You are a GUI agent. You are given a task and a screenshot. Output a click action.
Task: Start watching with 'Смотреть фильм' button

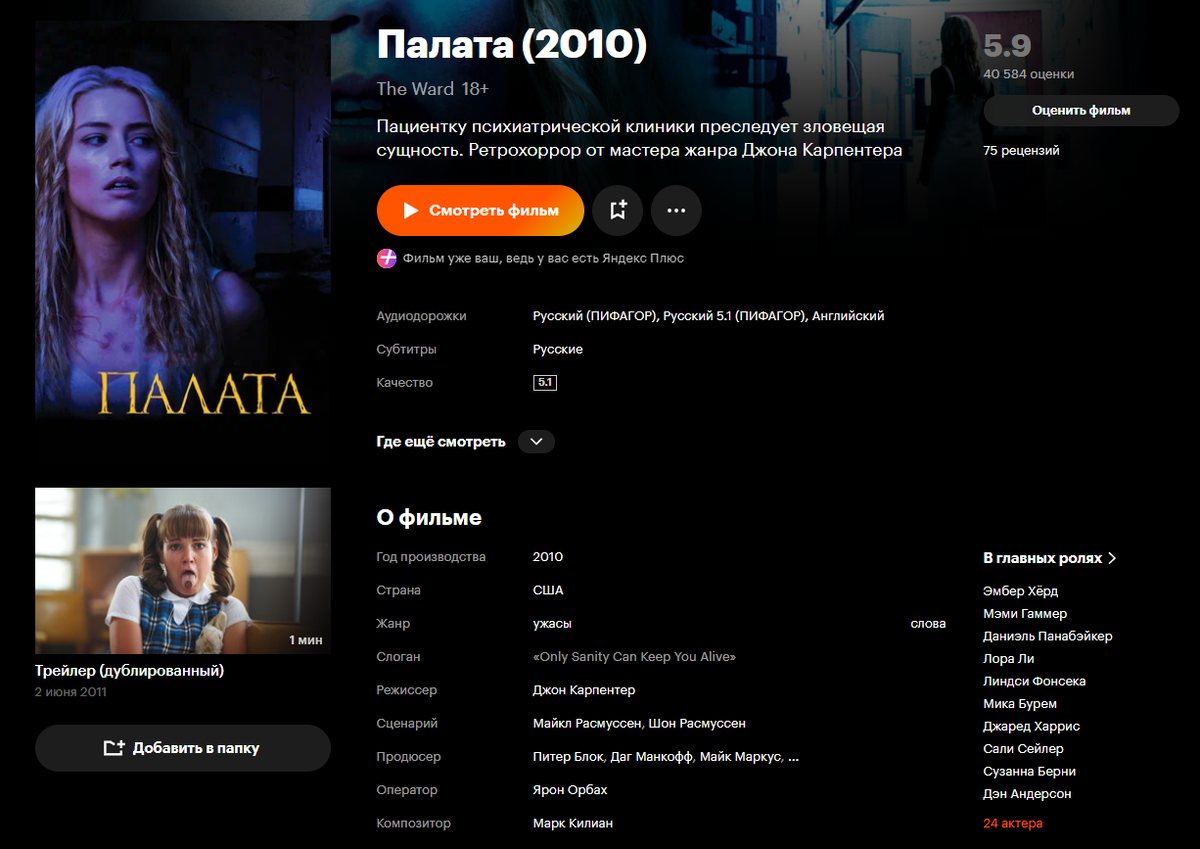tap(480, 210)
